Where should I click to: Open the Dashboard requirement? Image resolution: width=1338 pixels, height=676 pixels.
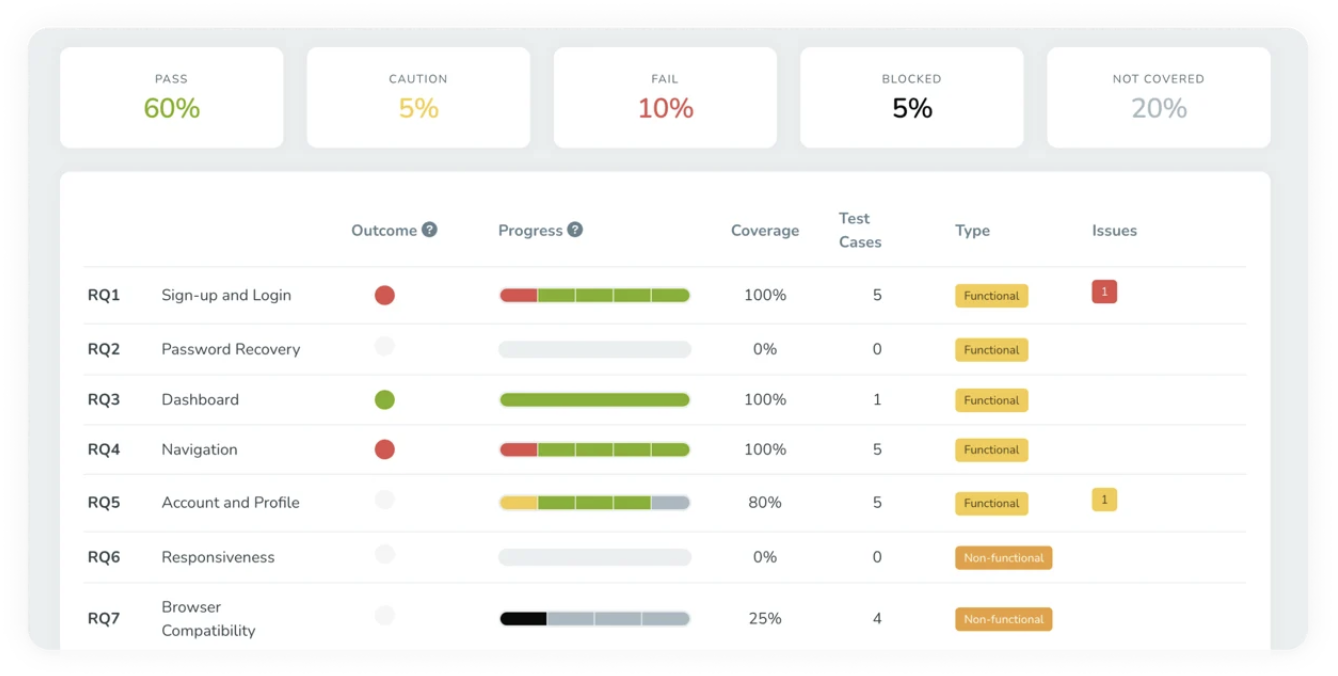(200, 399)
